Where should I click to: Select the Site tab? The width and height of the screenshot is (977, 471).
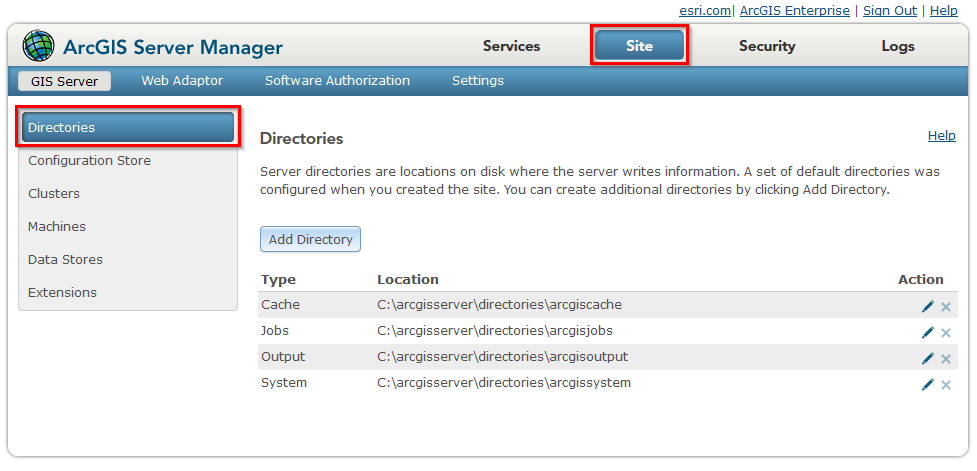click(639, 45)
